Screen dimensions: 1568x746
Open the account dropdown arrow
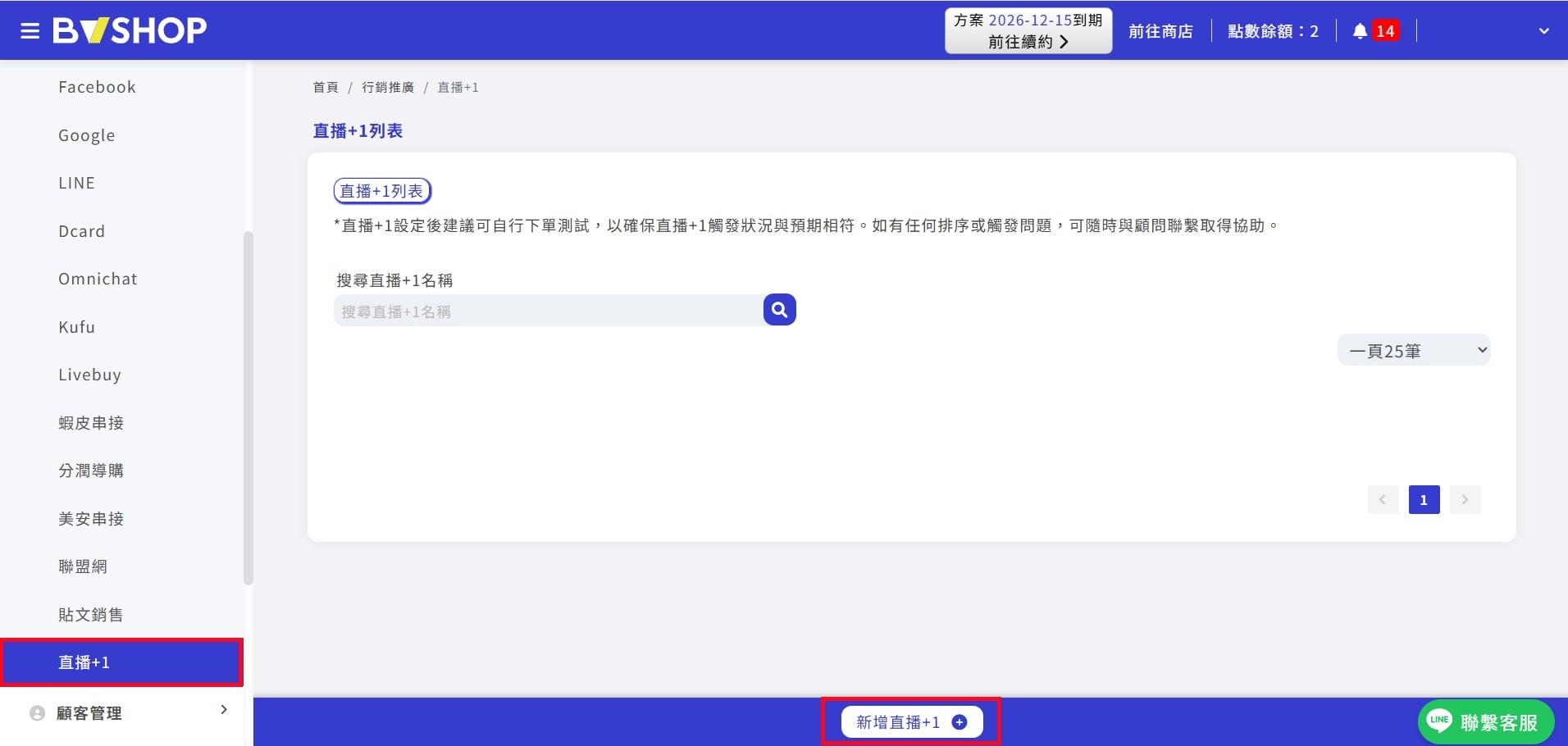(1544, 31)
